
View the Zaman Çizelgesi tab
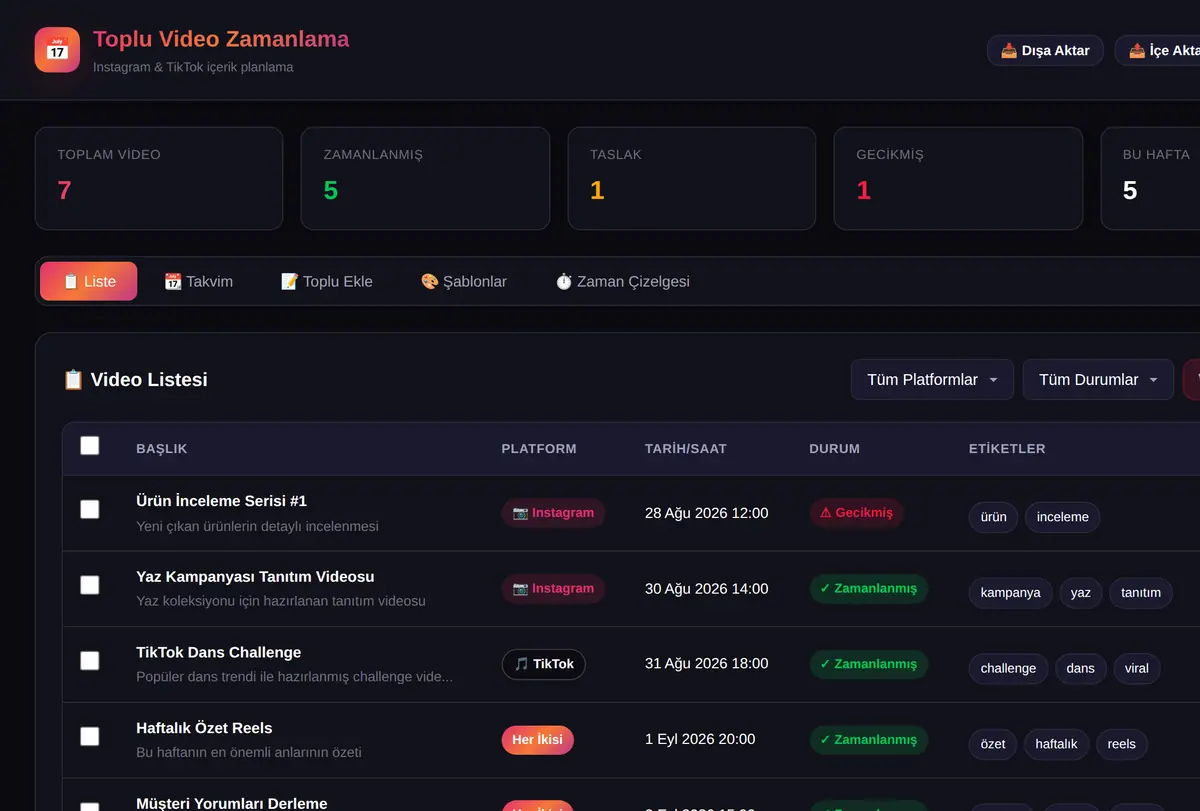622,281
